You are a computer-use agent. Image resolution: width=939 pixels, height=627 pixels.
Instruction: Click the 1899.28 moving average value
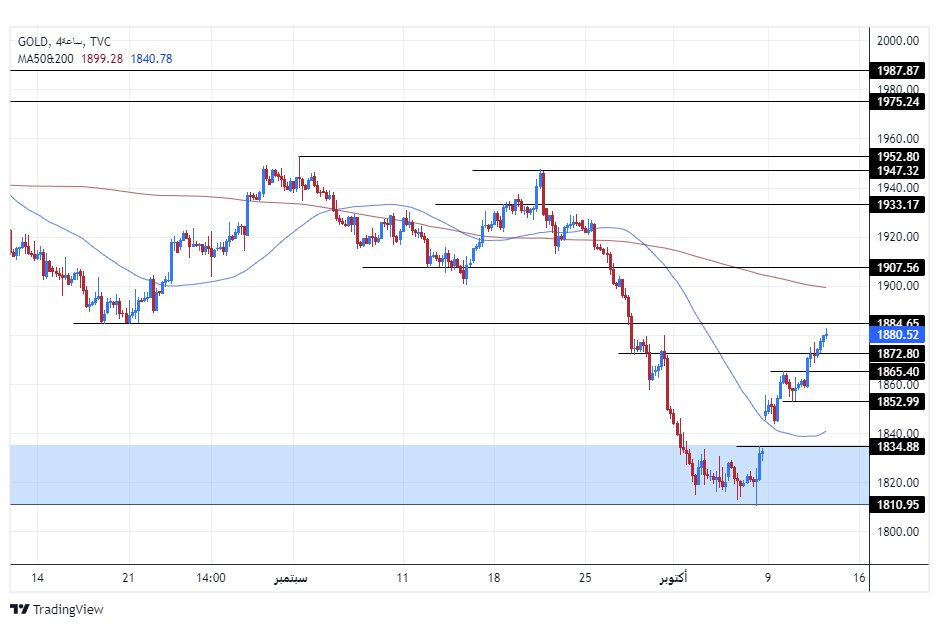pyautogui.click(x=102, y=59)
